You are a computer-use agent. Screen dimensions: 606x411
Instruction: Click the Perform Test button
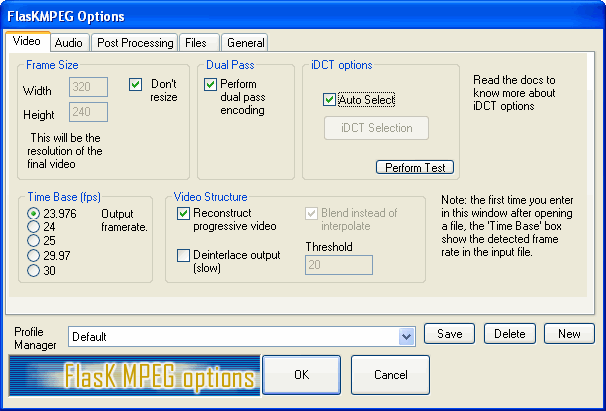click(414, 167)
